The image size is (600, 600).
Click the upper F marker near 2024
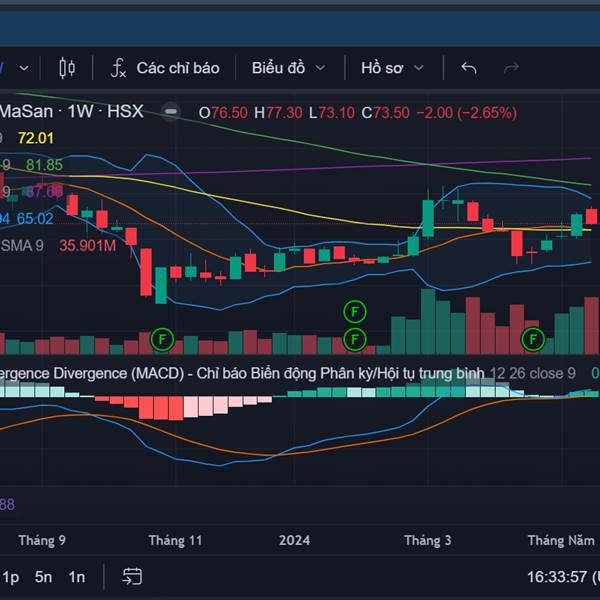click(355, 312)
